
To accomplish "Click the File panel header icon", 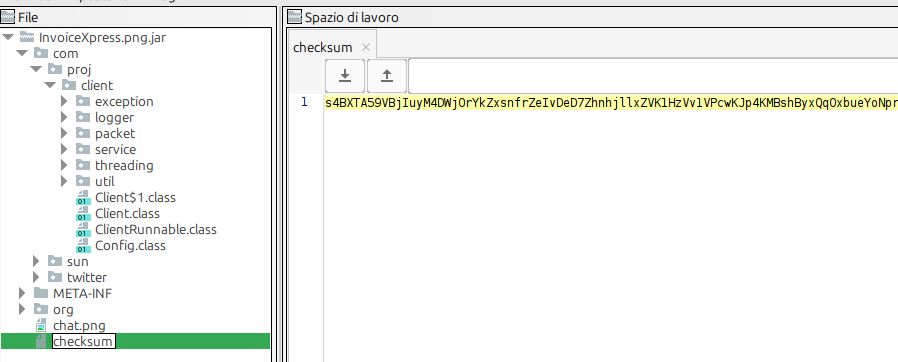I will 7,18.
